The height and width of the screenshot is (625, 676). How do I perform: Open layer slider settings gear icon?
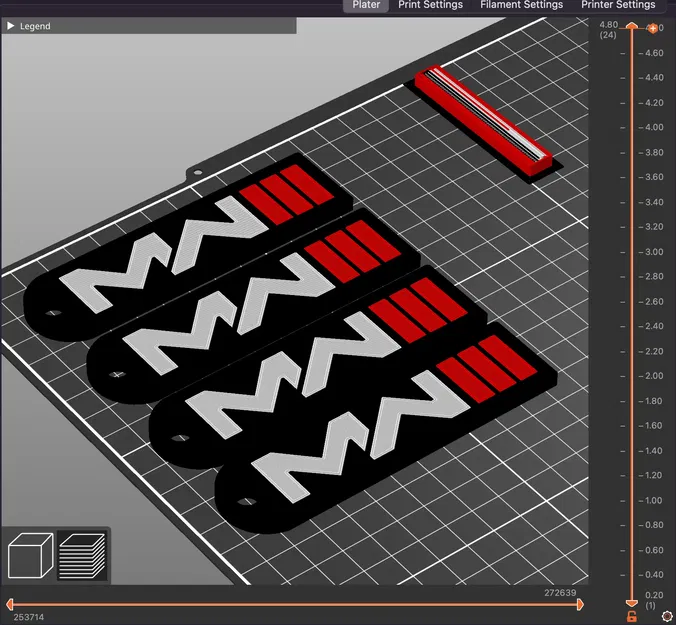coord(667,616)
